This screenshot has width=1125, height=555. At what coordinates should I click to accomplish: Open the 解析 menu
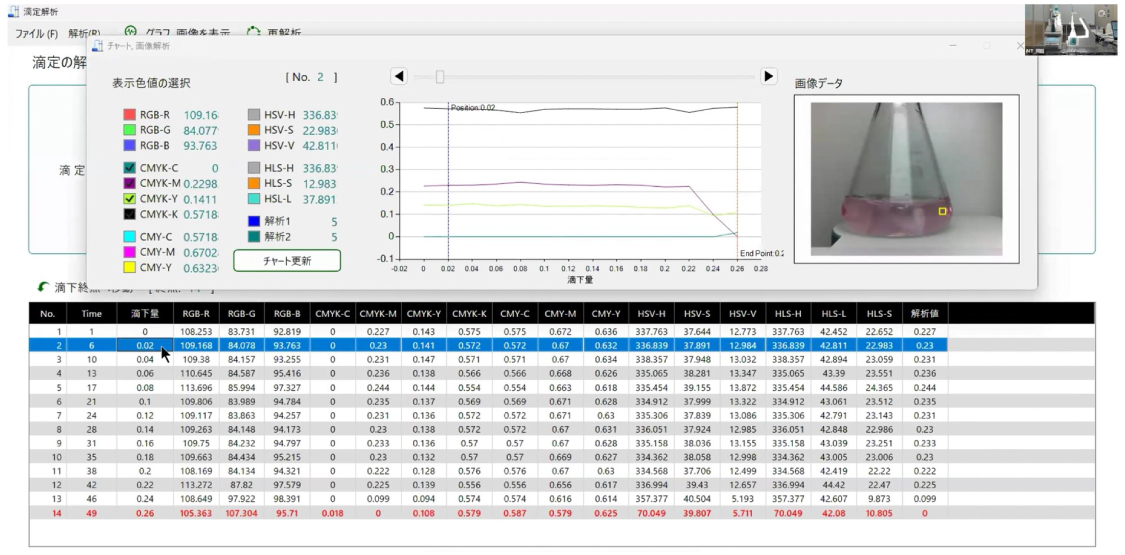tap(85, 33)
